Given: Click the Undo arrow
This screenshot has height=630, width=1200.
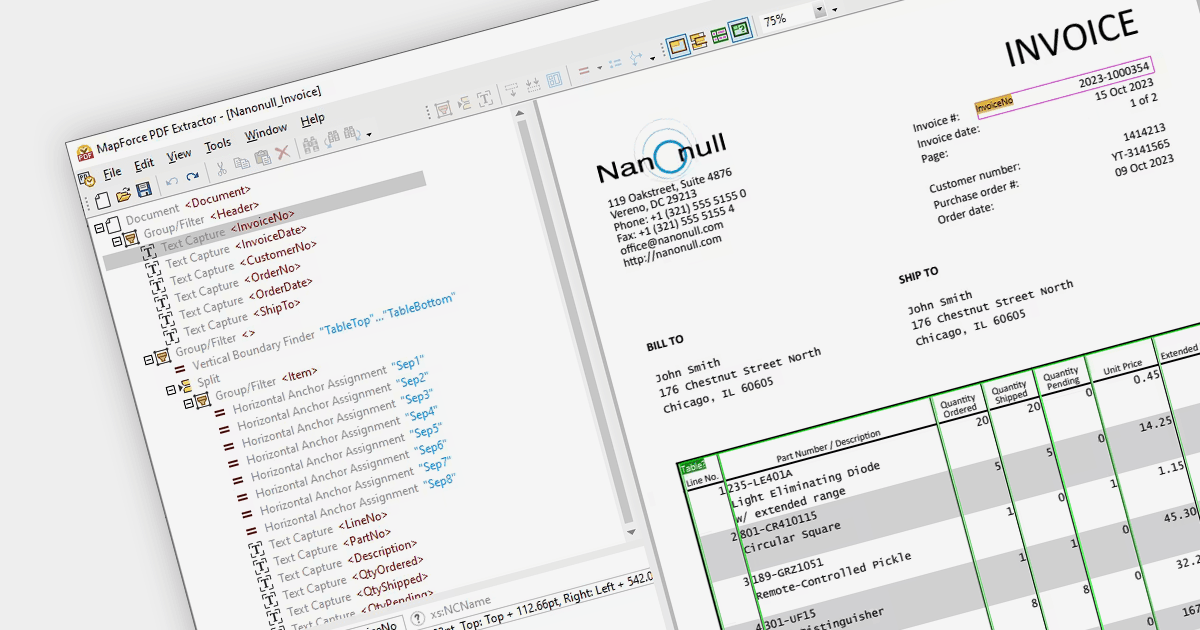Looking at the screenshot, I should pyautogui.click(x=170, y=183).
